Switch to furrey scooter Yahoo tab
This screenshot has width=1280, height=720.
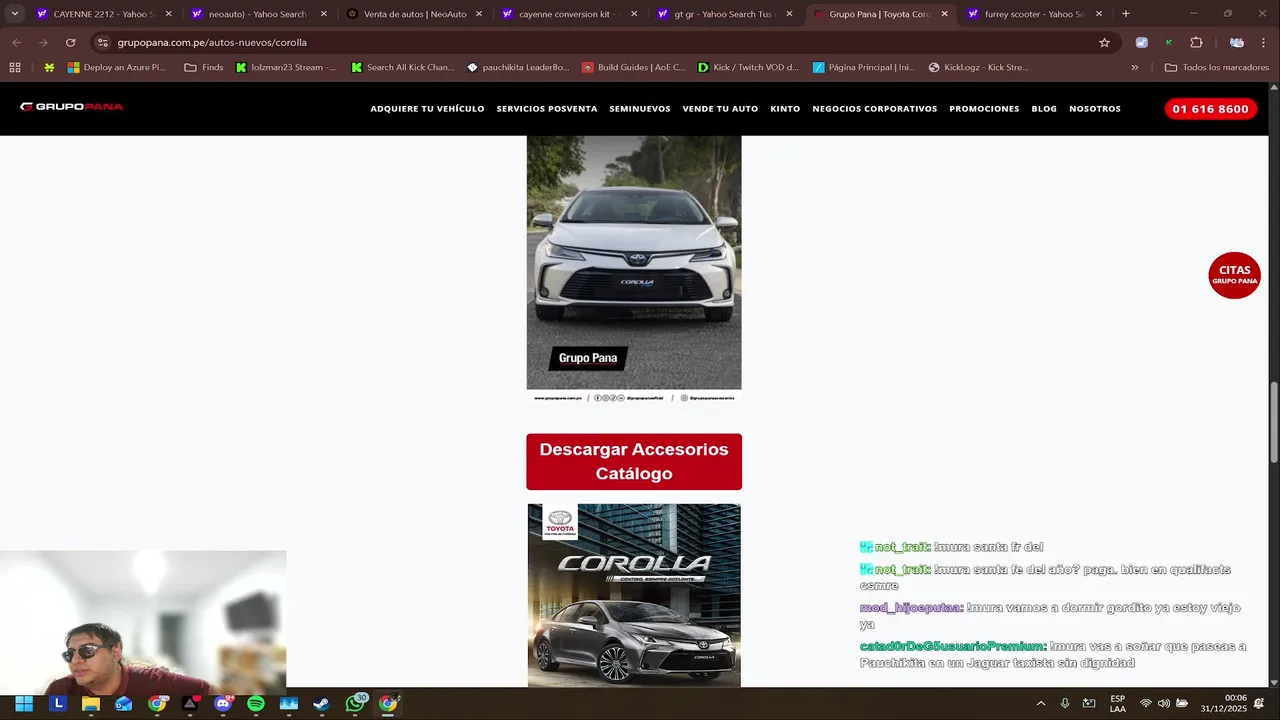[1034, 14]
